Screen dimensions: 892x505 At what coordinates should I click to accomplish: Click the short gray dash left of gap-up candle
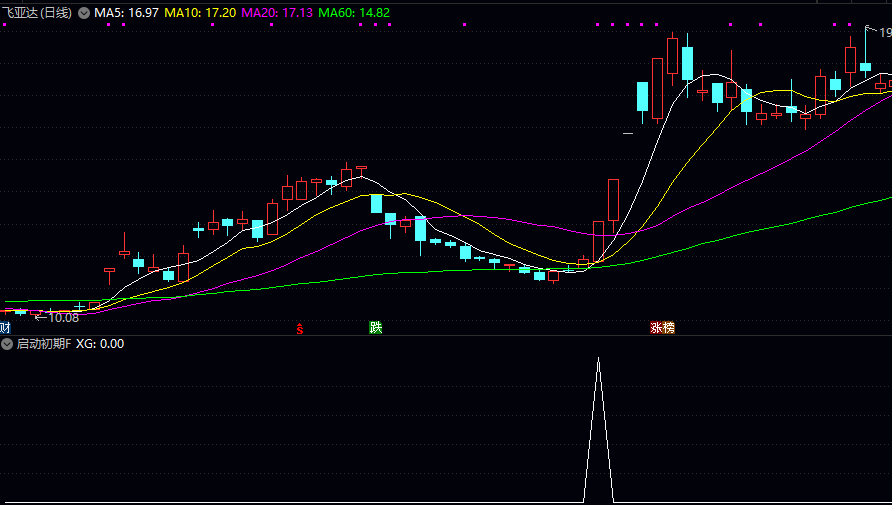(628, 132)
